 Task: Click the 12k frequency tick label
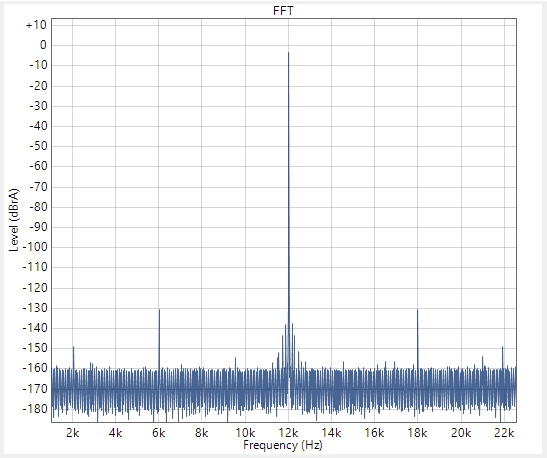pos(289,433)
